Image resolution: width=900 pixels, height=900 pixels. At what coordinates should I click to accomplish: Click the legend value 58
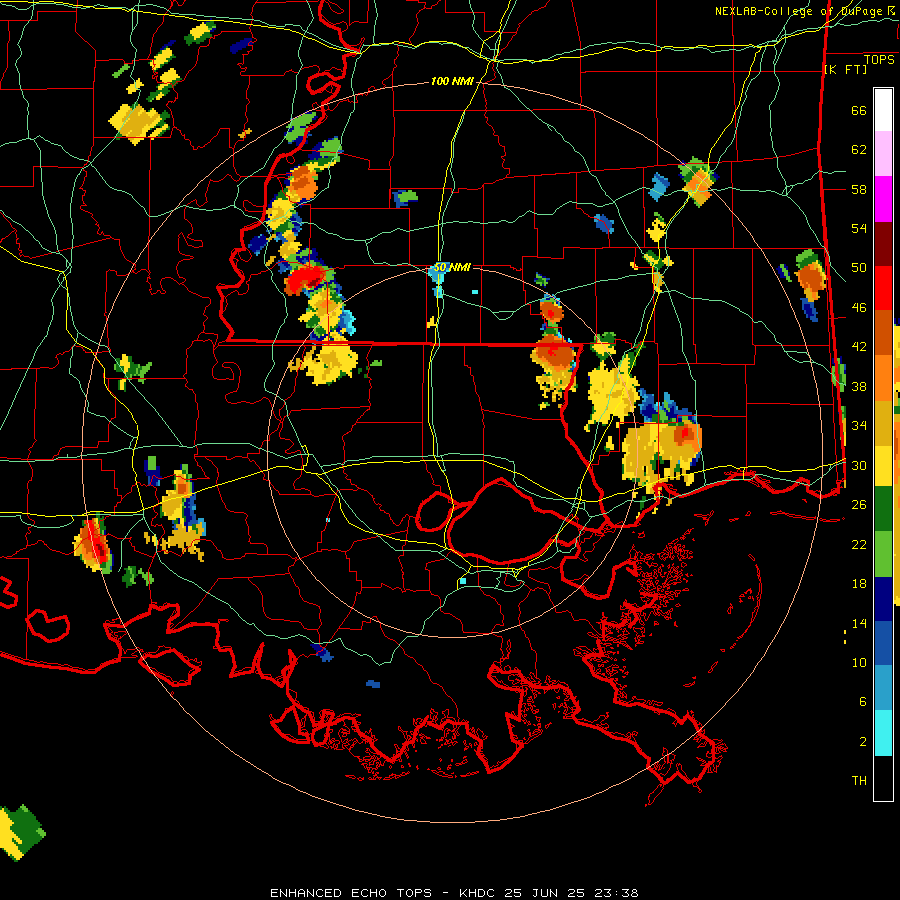coord(859,189)
